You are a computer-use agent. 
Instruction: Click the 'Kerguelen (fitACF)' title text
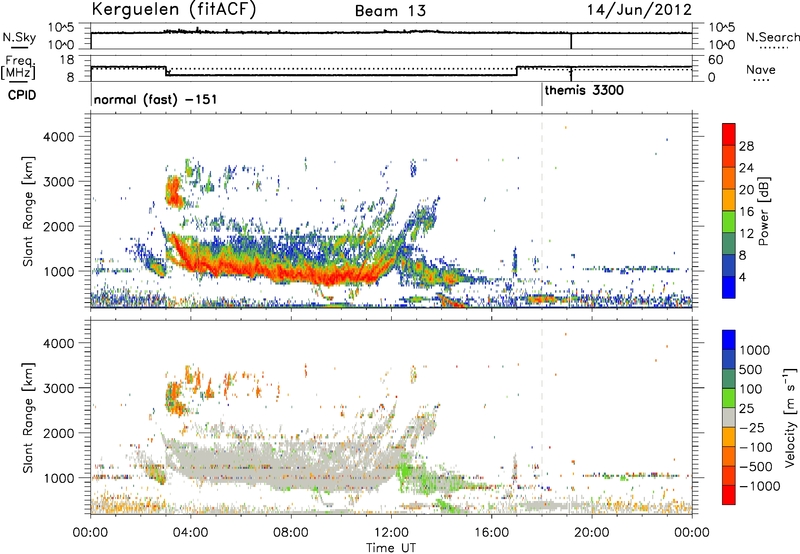pyautogui.click(x=173, y=10)
